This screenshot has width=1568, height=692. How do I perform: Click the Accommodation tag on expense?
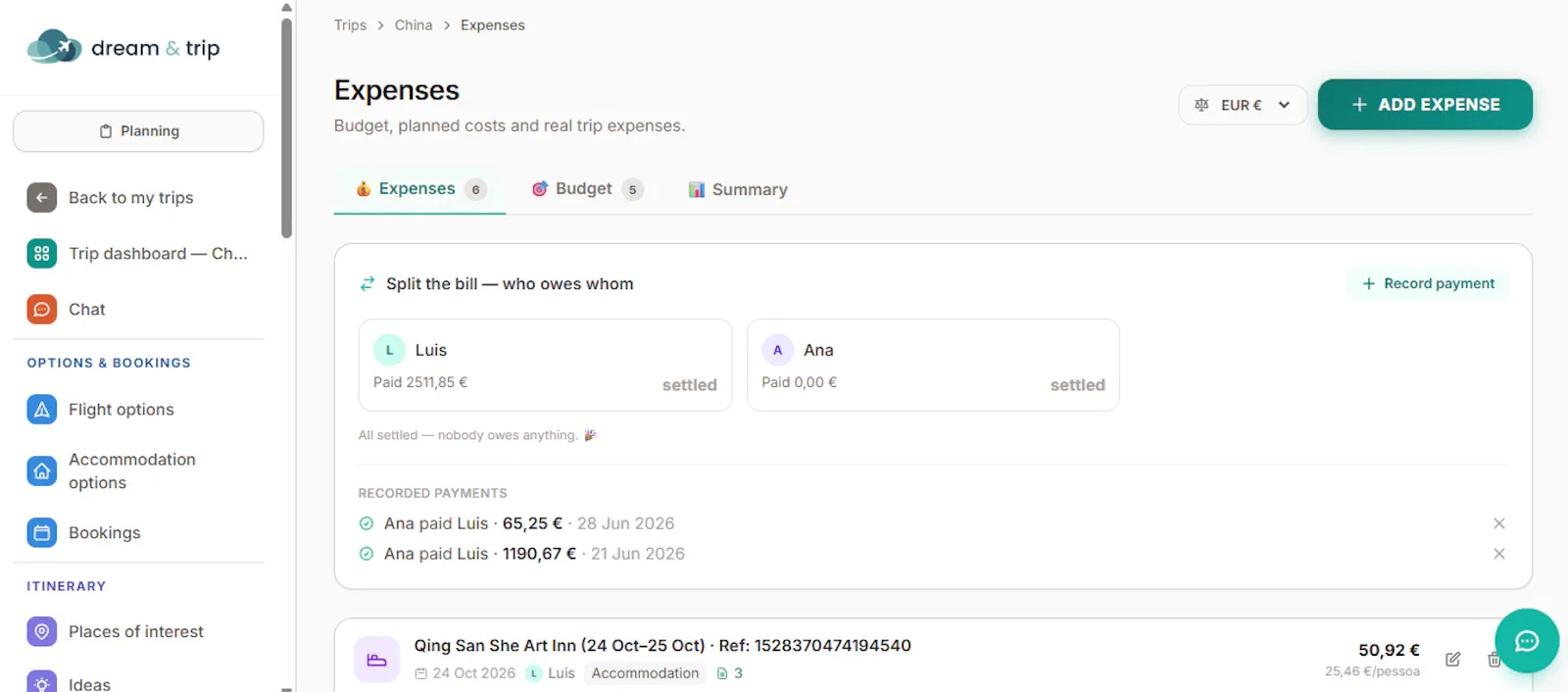click(x=645, y=673)
